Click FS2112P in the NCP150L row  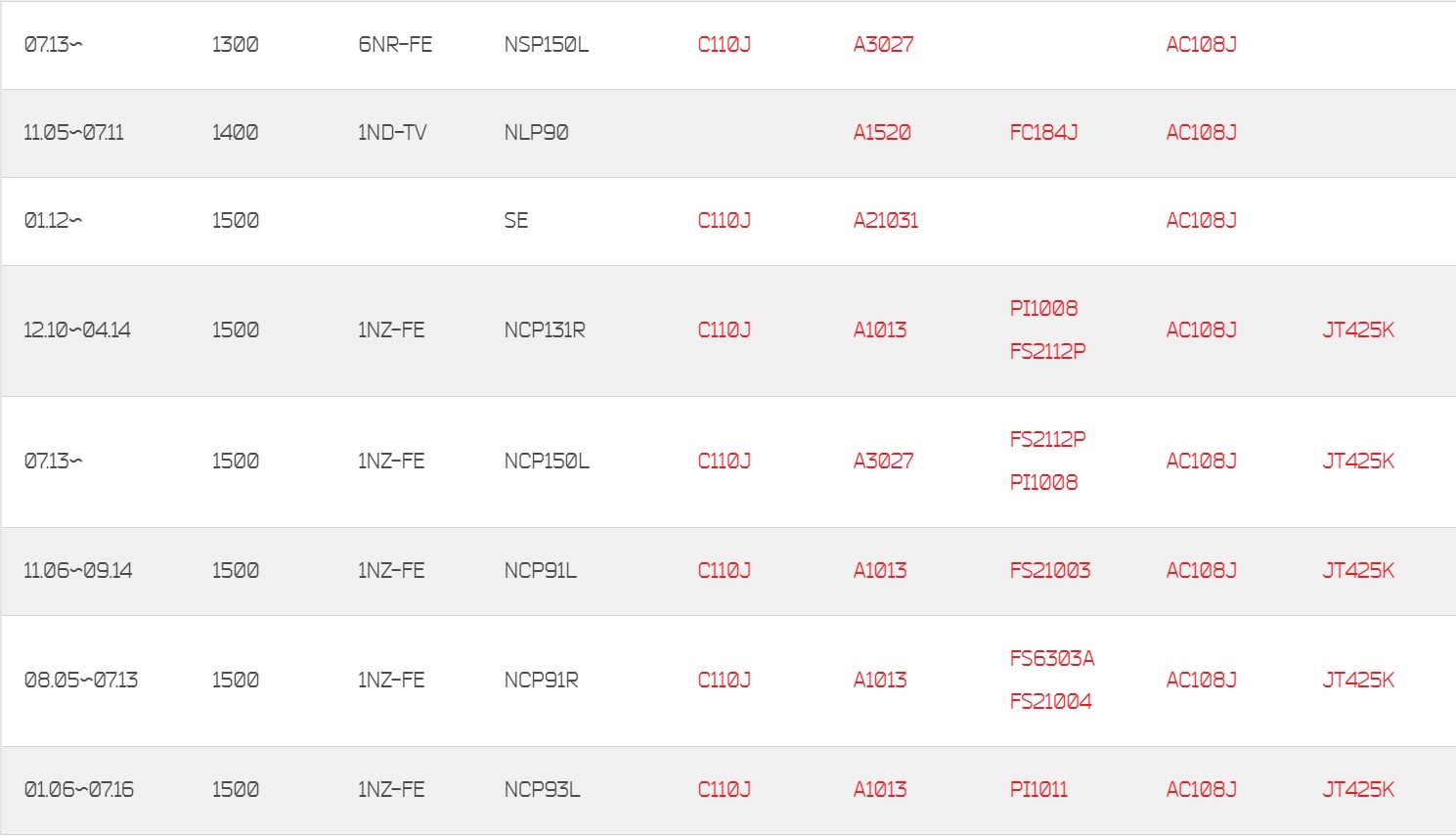(x=1047, y=439)
